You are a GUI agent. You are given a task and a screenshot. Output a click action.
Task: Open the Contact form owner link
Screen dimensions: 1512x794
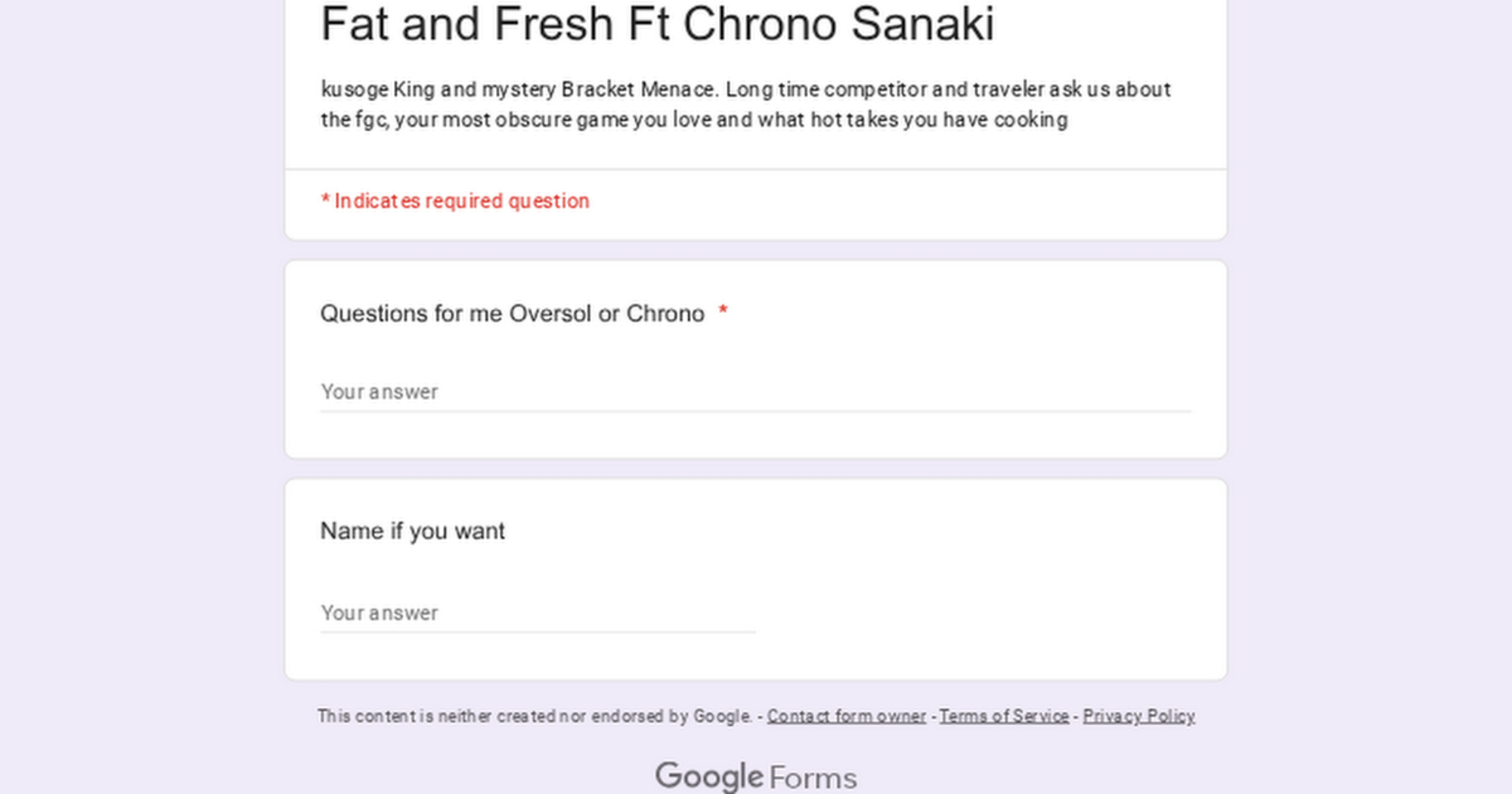click(846, 716)
